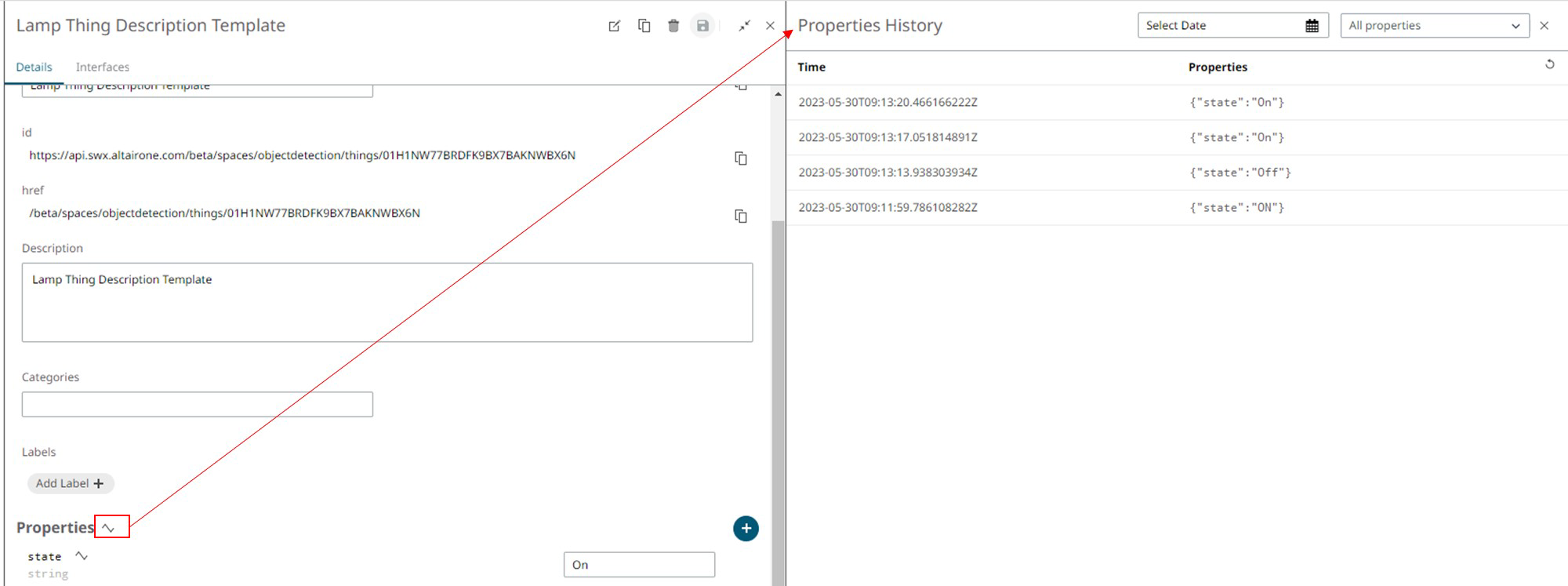Click the Add Label button
Viewport: 1568px width, 586px height.
70,483
